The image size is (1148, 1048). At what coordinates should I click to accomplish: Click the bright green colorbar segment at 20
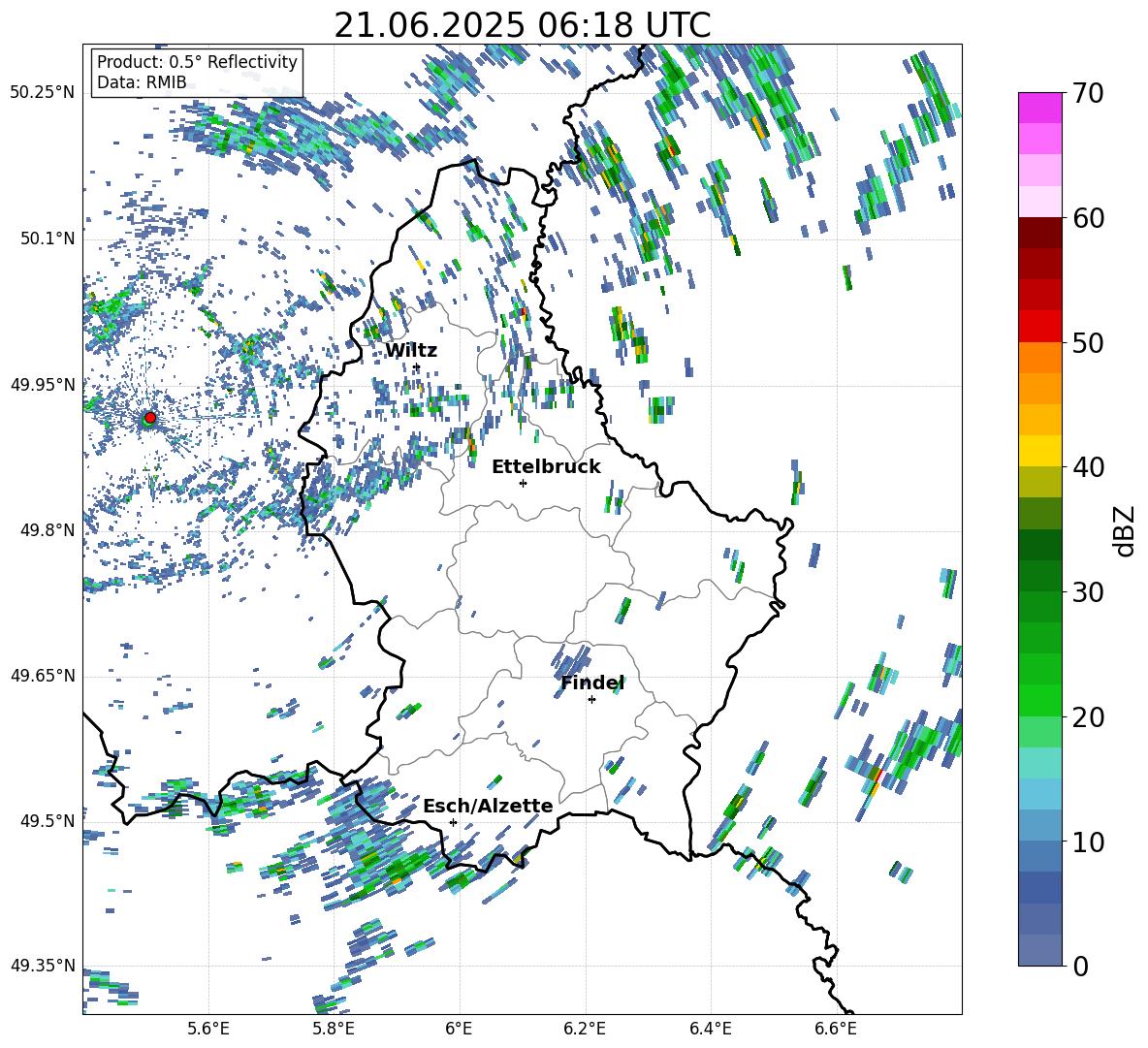1040,701
